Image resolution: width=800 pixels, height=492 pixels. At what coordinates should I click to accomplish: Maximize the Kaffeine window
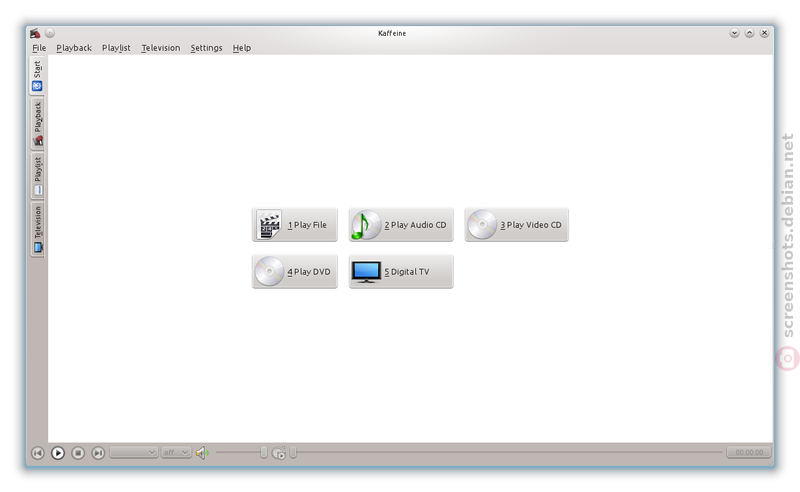point(749,33)
